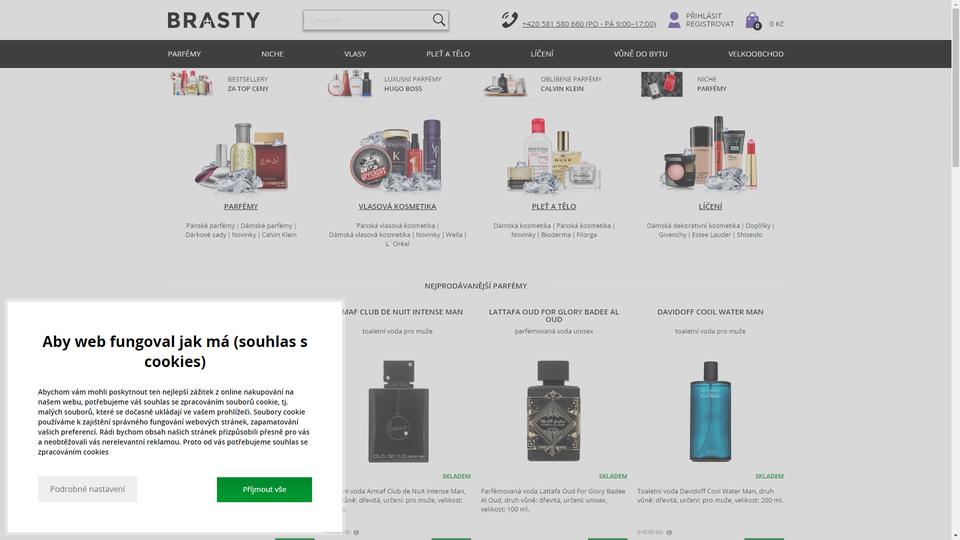Viewport: 960px width, 540px height.
Task: Select the Davidoff Cool Water bottle image
Action: (x=710, y=411)
